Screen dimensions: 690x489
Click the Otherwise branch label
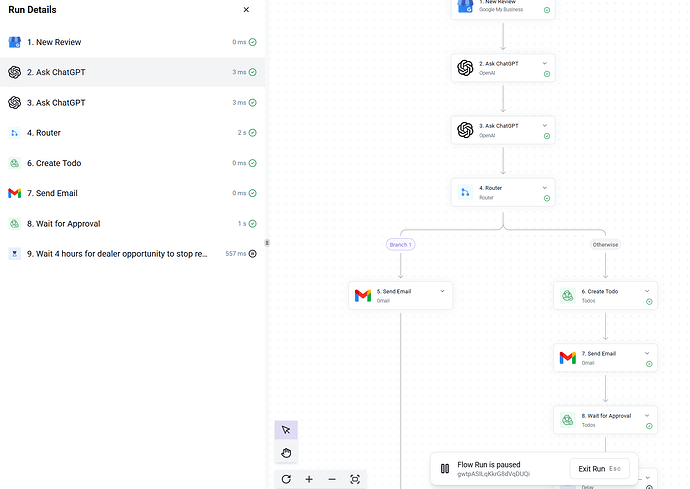coord(606,245)
